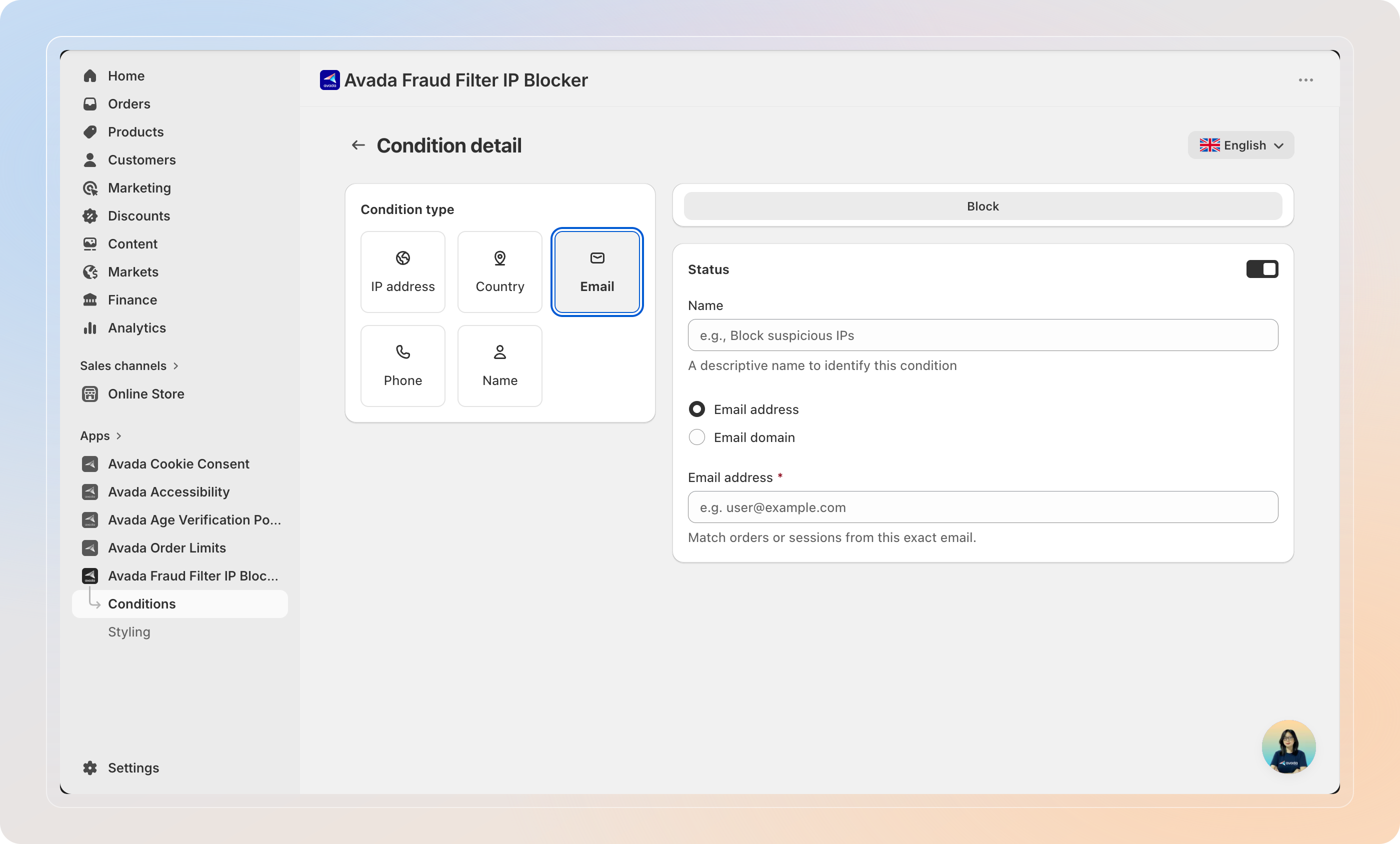
Task: Open the three-dot more options menu
Action: tap(1305, 80)
